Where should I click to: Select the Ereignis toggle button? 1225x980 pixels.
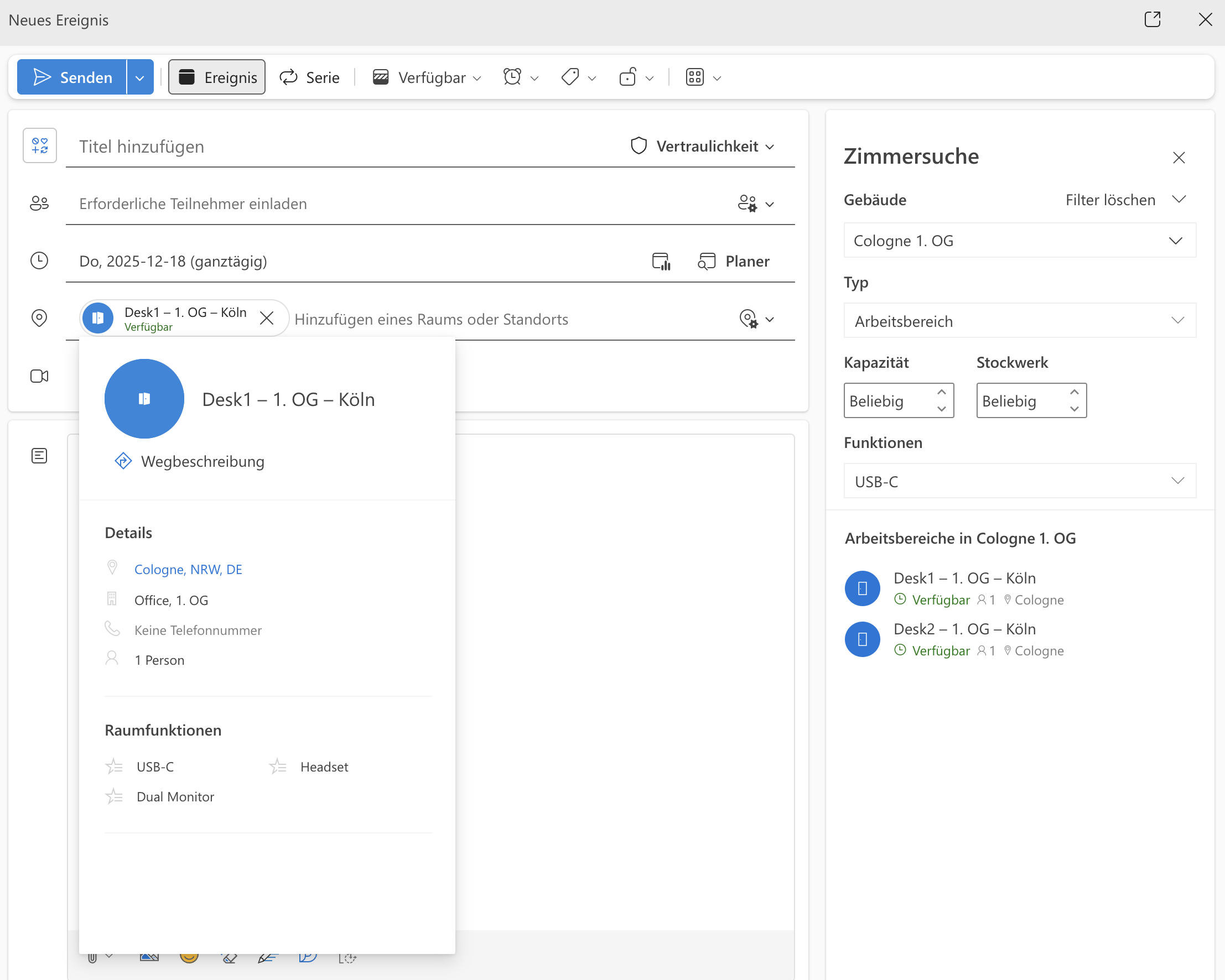(217, 77)
